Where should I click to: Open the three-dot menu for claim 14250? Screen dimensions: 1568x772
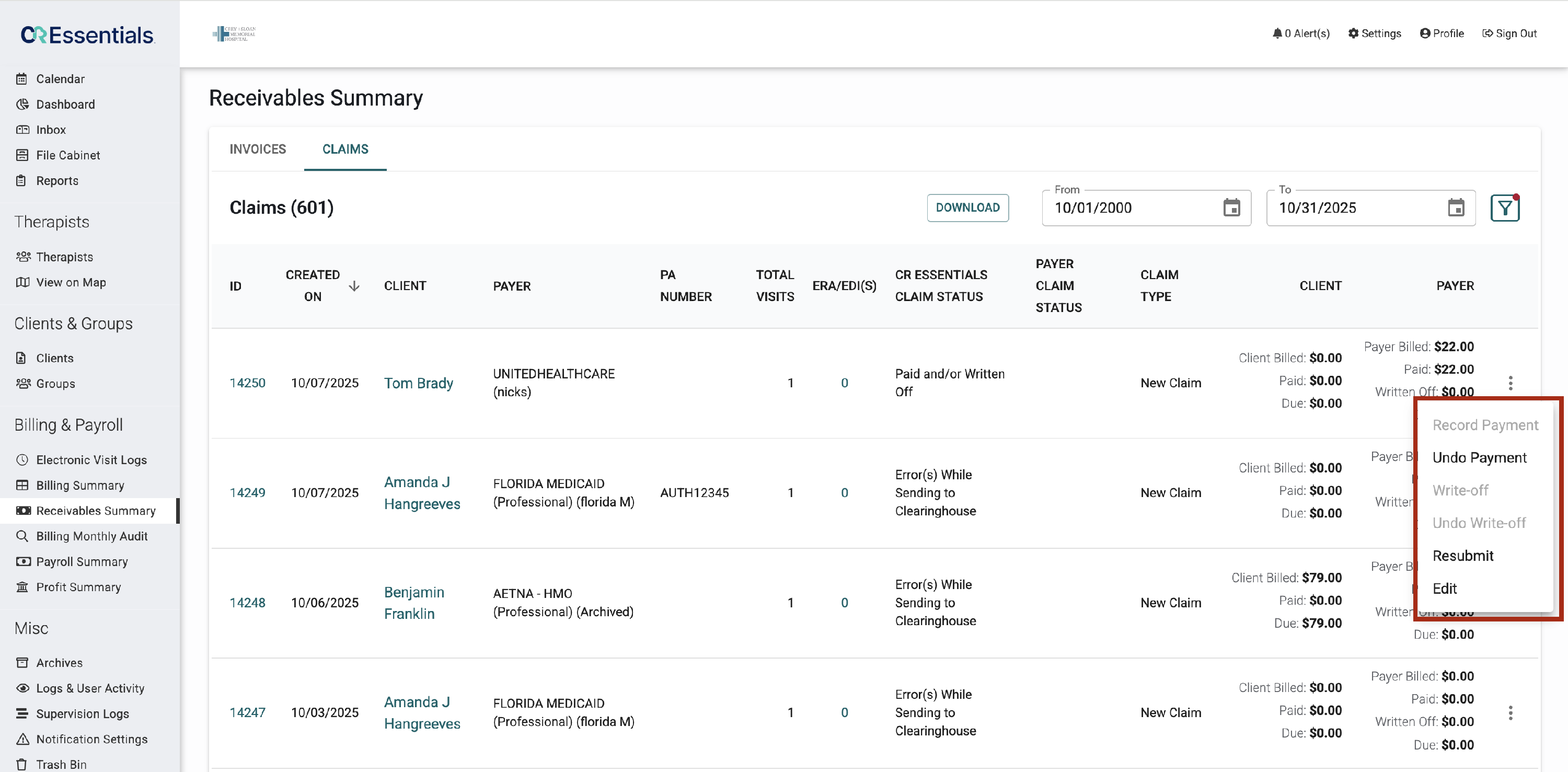[x=1510, y=383]
